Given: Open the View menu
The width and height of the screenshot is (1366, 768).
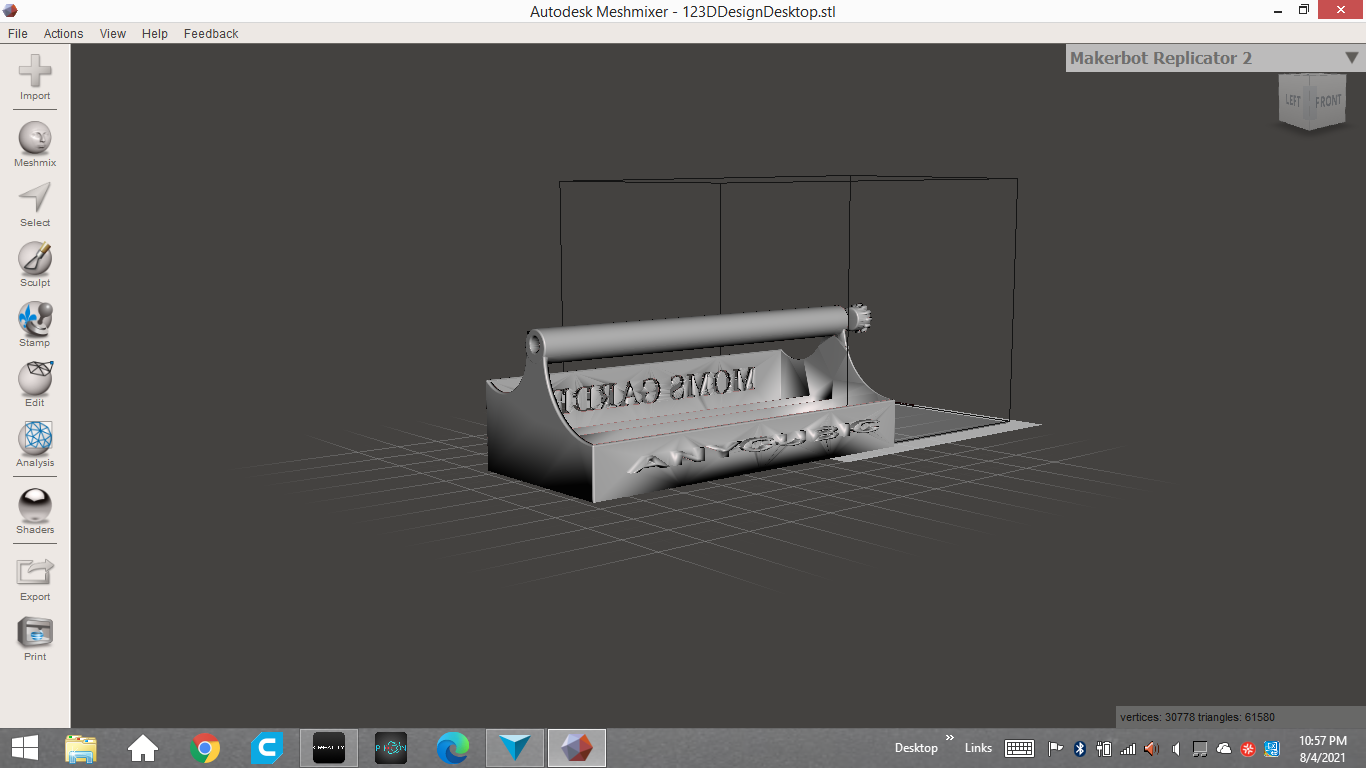Looking at the screenshot, I should pyautogui.click(x=113, y=33).
